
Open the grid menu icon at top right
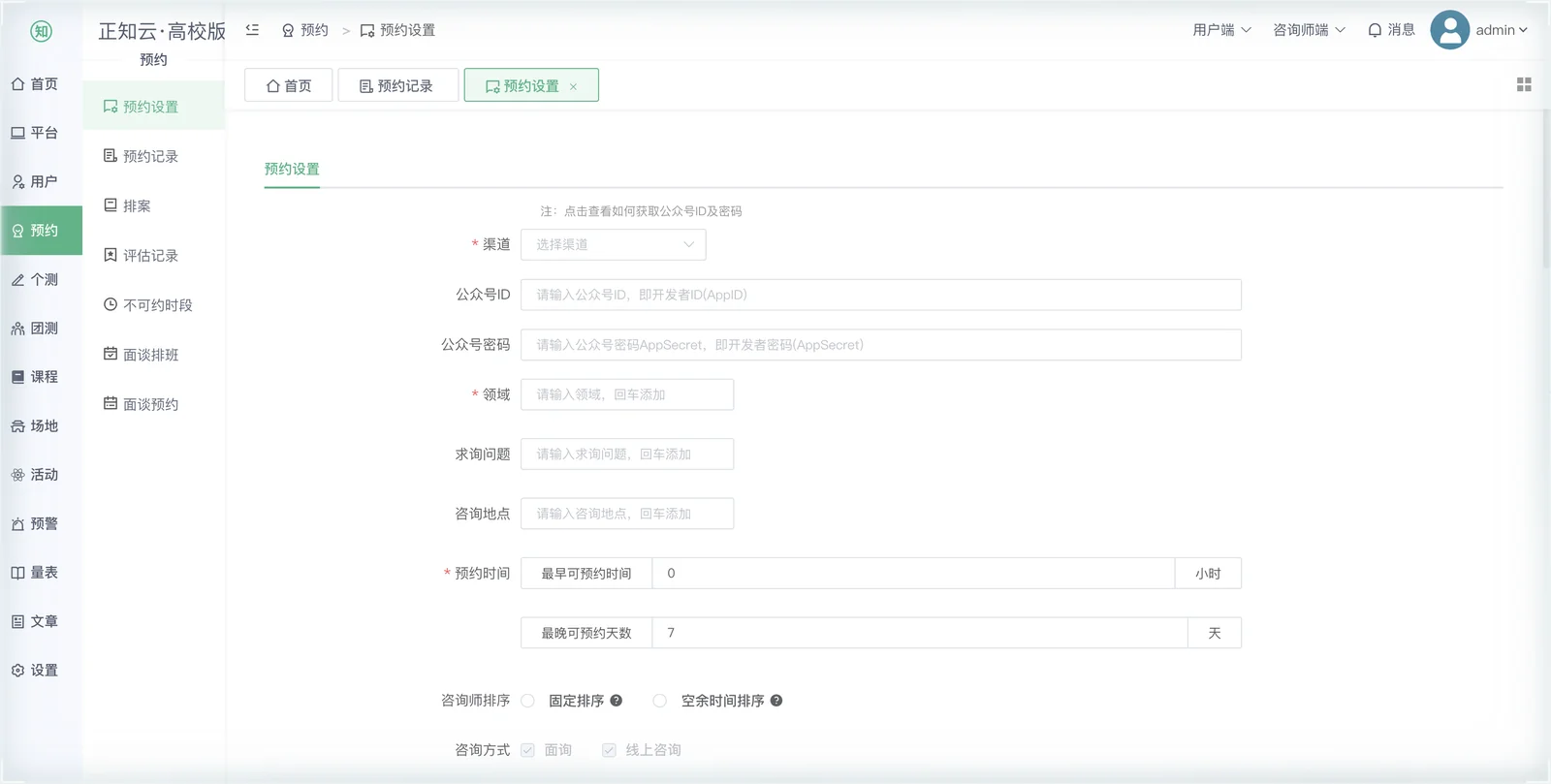click(x=1524, y=85)
